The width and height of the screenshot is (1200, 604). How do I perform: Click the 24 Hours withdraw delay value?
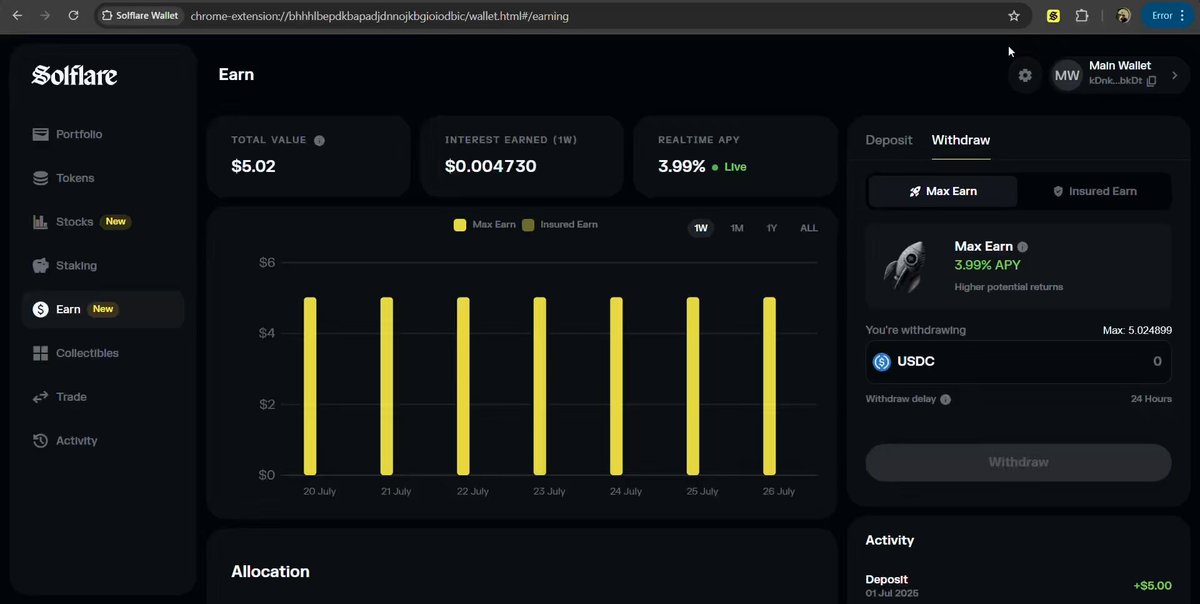point(1151,399)
